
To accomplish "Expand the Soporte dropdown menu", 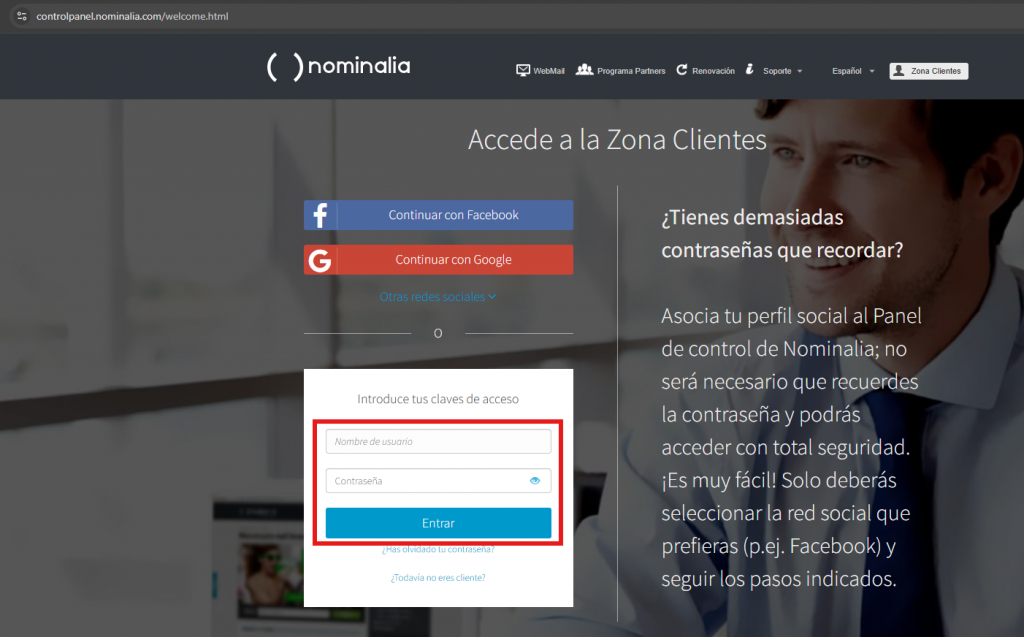I will tap(782, 71).
